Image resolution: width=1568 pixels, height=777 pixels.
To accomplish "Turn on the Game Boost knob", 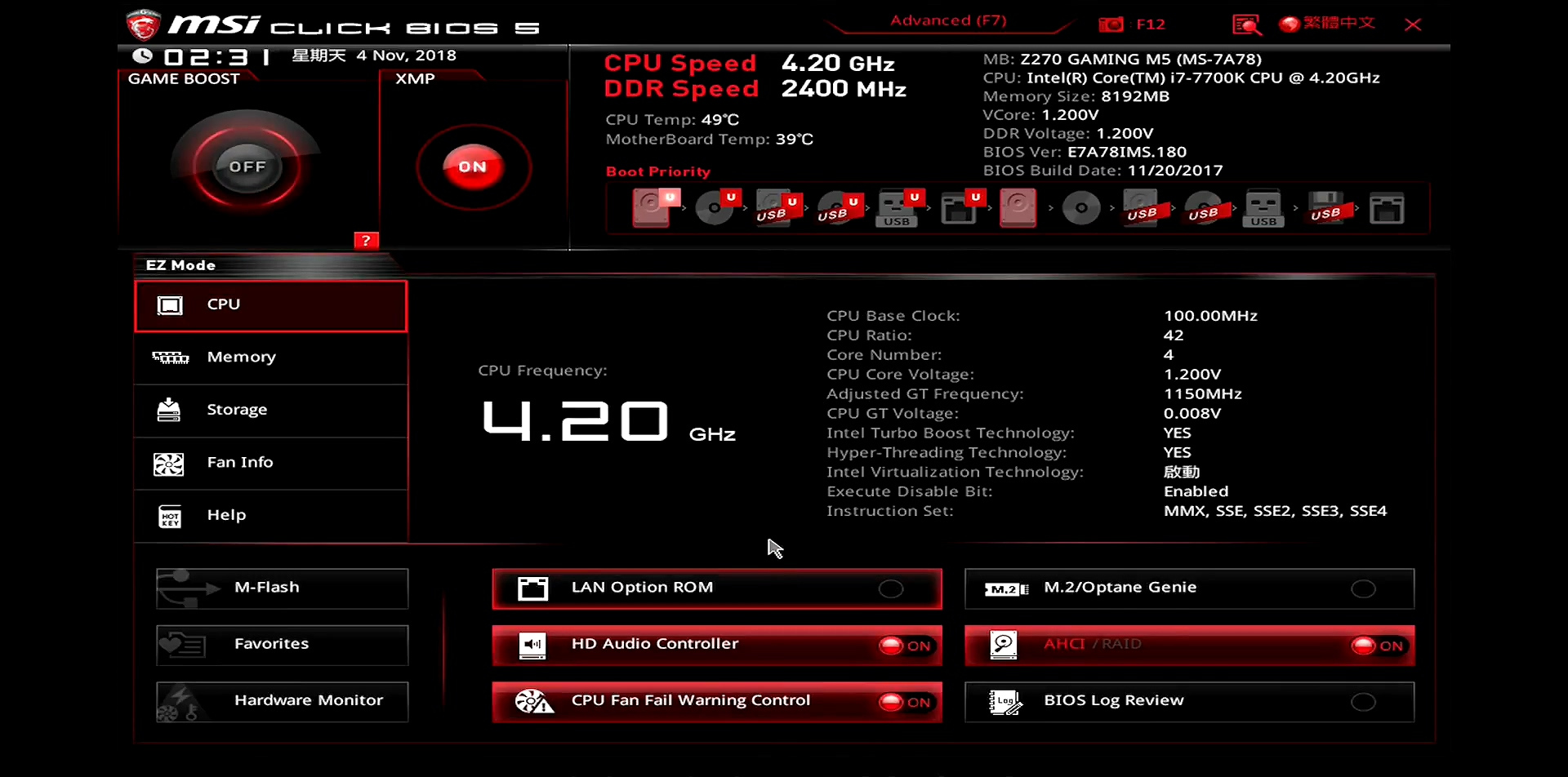I will click(247, 166).
